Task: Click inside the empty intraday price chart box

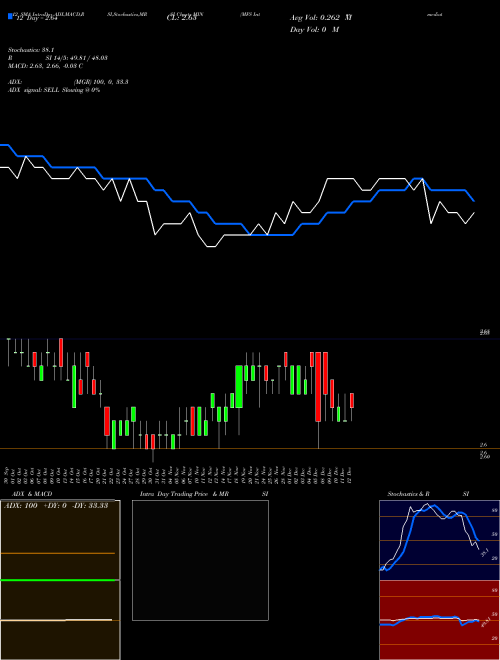Action: tap(200, 560)
